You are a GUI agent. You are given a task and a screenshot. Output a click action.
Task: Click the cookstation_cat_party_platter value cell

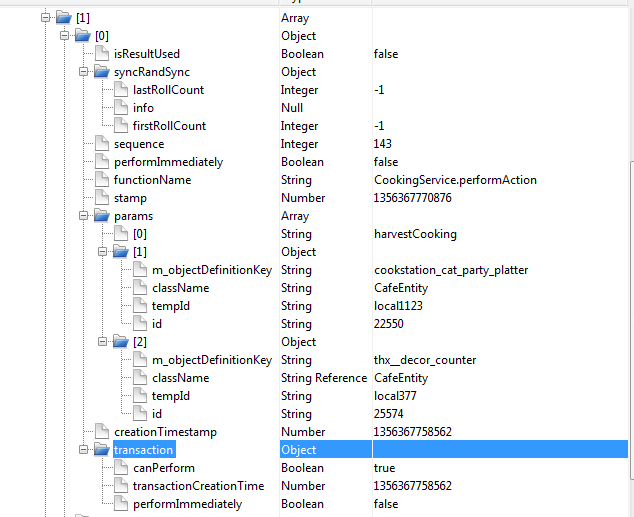pos(445,270)
